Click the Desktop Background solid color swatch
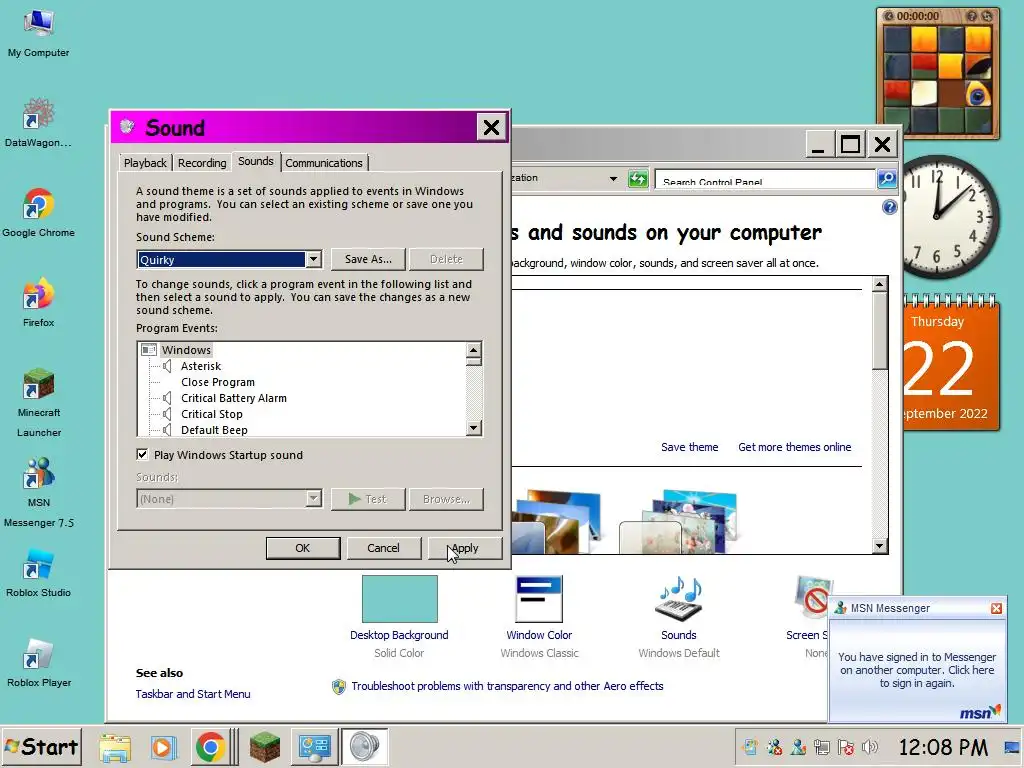Viewport: 1024px width, 768px height. (x=400, y=599)
